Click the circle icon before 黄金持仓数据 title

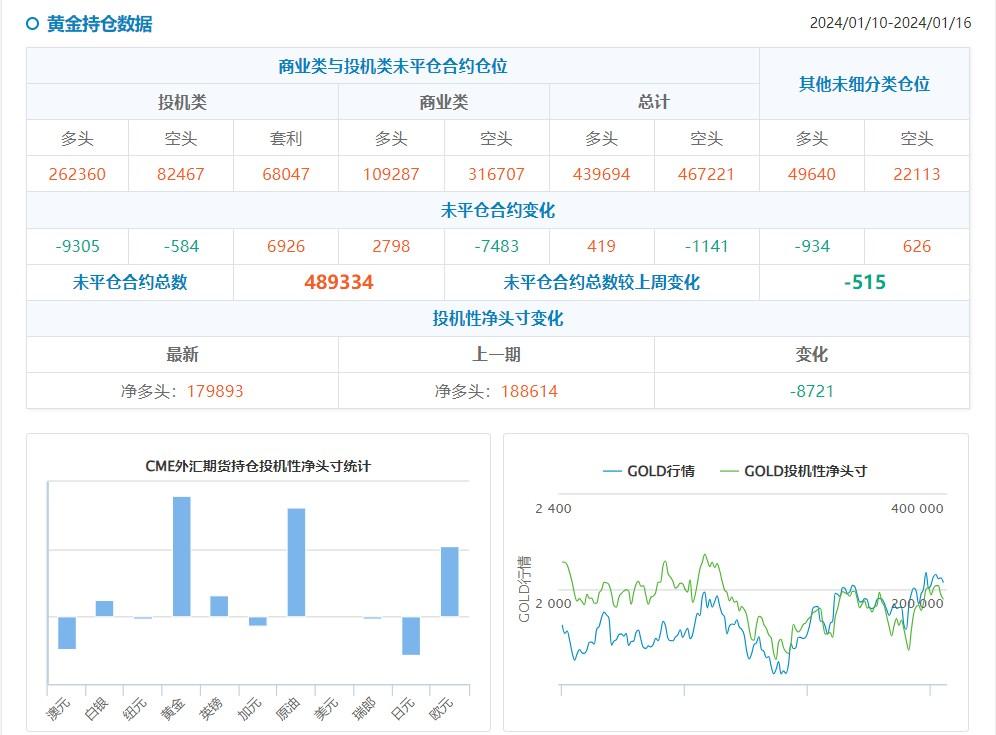click(31, 20)
